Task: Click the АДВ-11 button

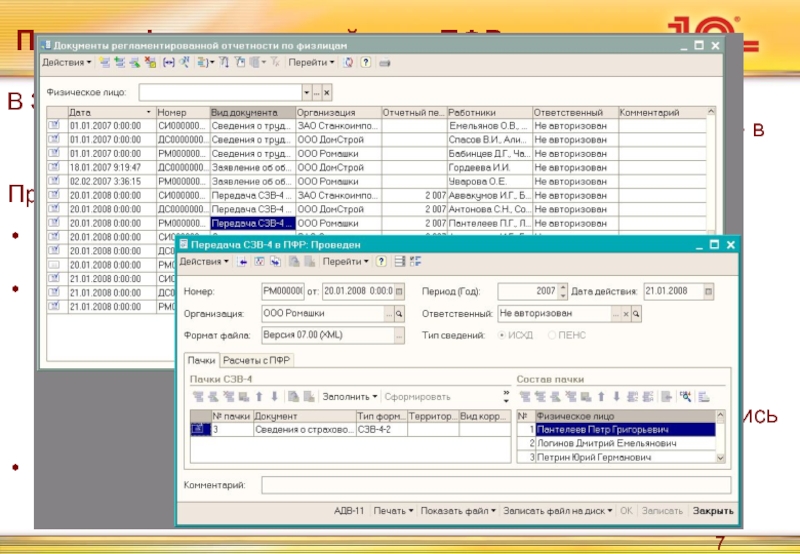Action: 350,510
